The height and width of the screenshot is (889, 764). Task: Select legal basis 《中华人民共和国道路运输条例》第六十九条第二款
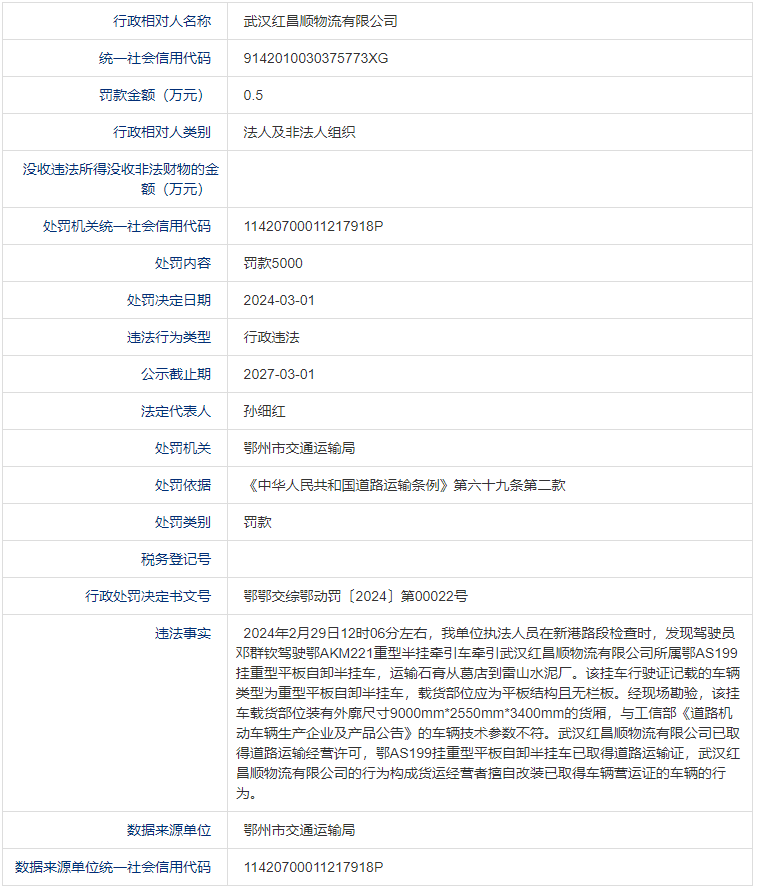(x=405, y=485)
